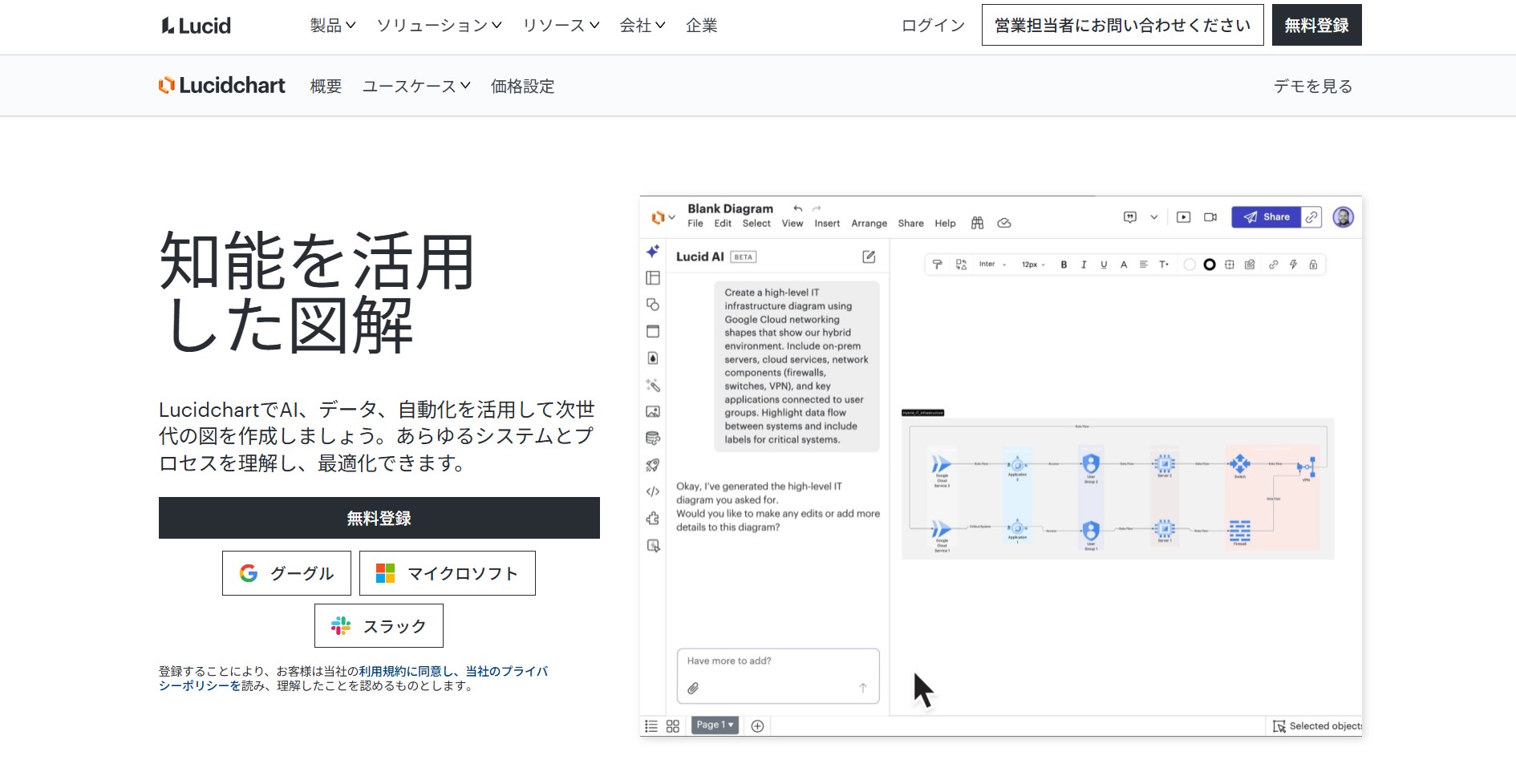This screenshot has height=784, width=1516.
Task: Expand the 製品 dropdown in top navigation
Action: tap(333, 26)
